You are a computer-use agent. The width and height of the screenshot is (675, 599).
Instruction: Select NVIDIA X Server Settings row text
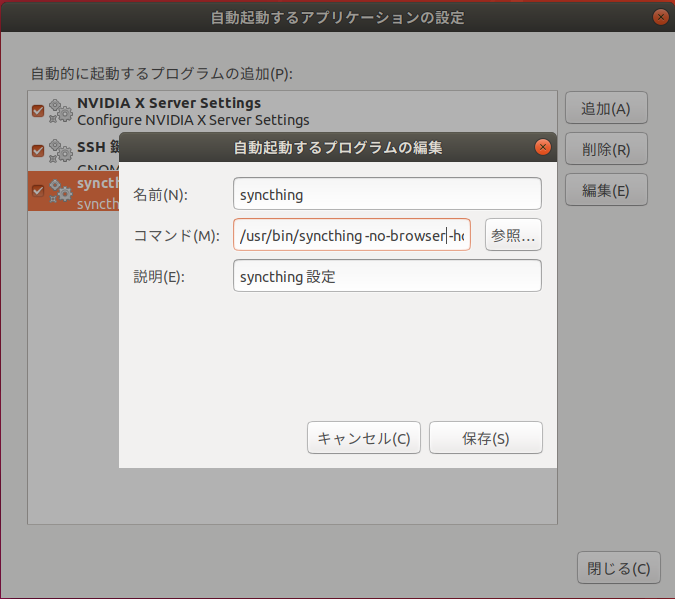pyautogui.click(x=169, y=103)
